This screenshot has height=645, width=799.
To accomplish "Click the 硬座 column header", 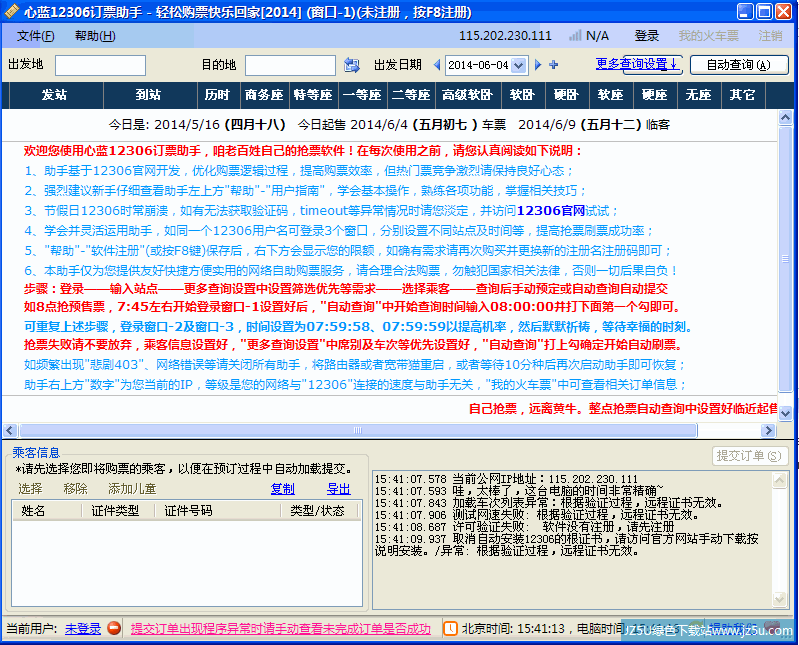I will (655, 95).
